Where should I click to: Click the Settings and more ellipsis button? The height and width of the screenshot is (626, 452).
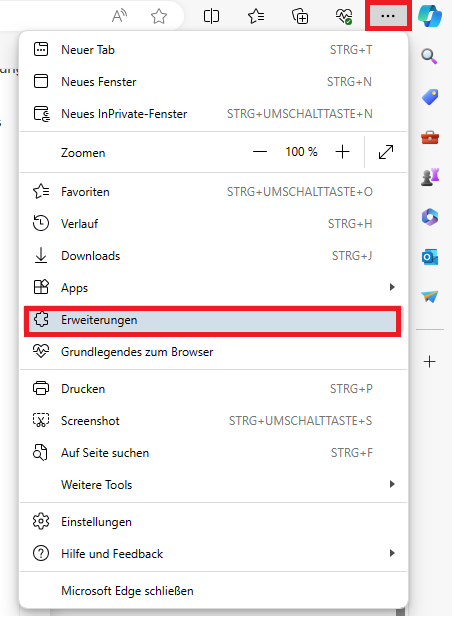click(x=388, y=16)
